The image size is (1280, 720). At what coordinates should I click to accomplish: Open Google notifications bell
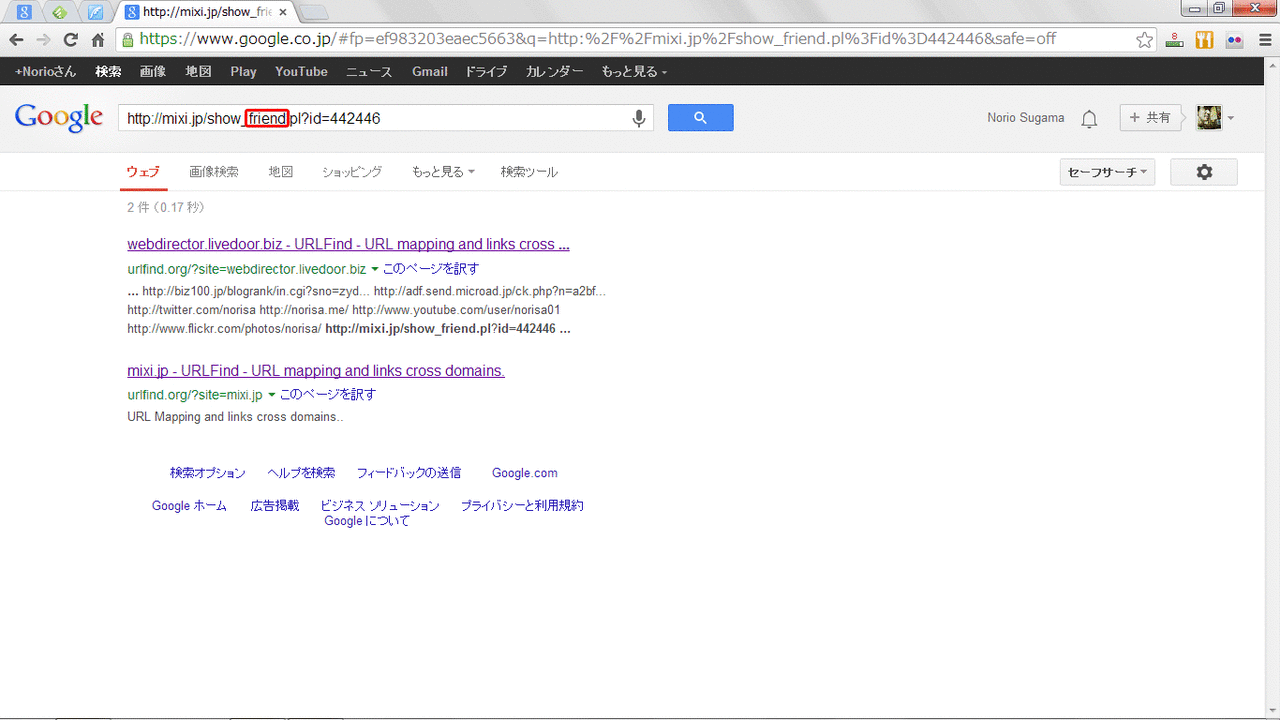[1089, 119]
